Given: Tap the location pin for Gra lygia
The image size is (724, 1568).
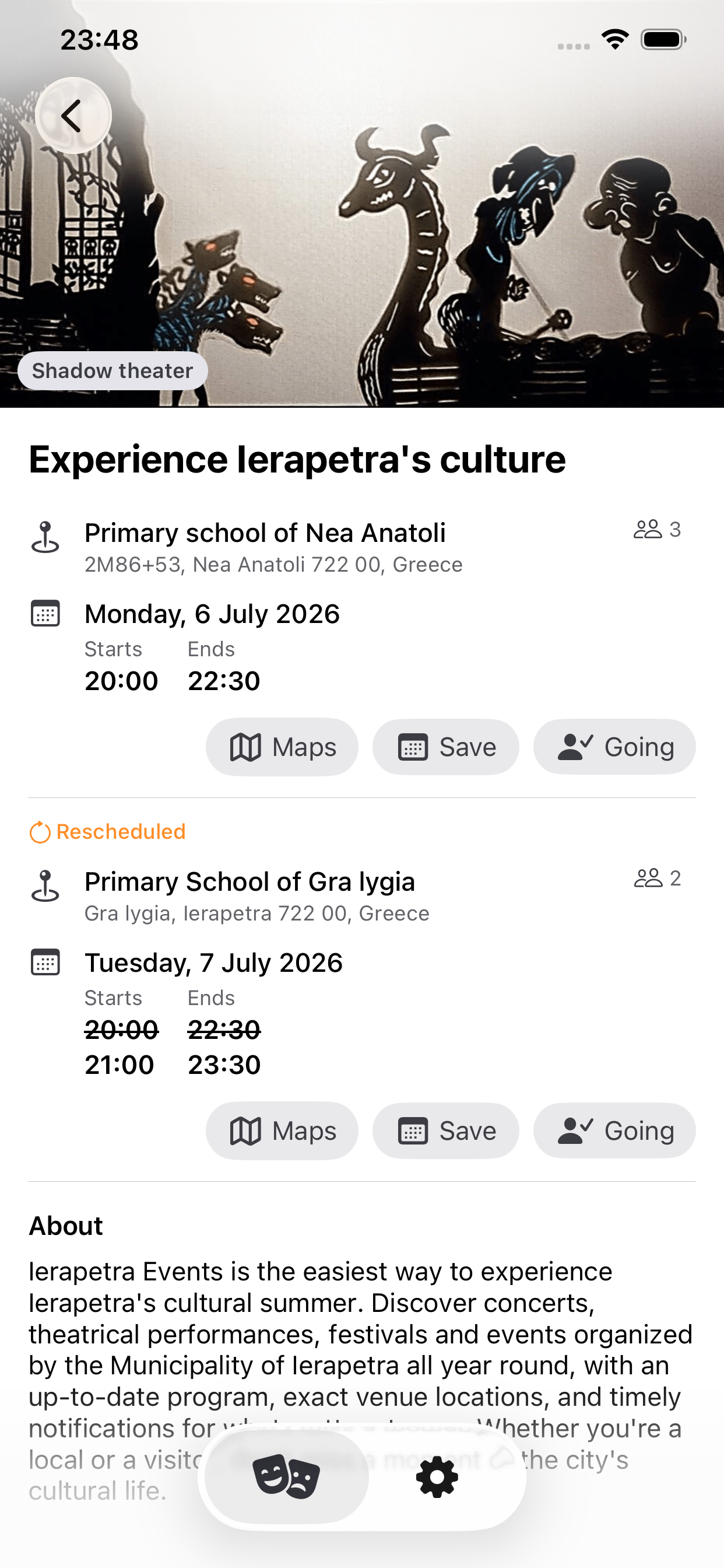Looking at the screenshot, I should coord(45,885).
